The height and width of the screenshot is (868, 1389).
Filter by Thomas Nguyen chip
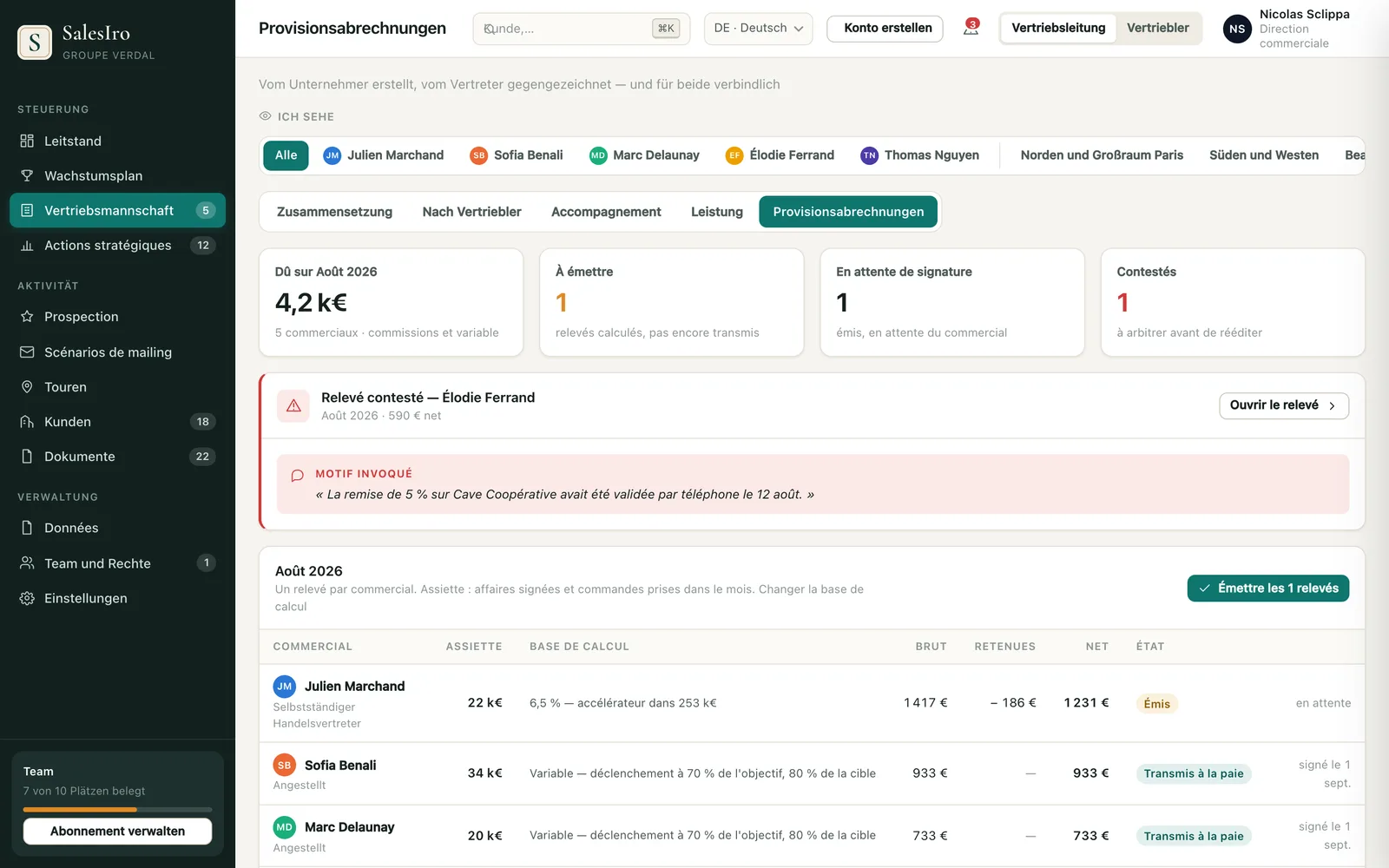click(x=920, y=155)
